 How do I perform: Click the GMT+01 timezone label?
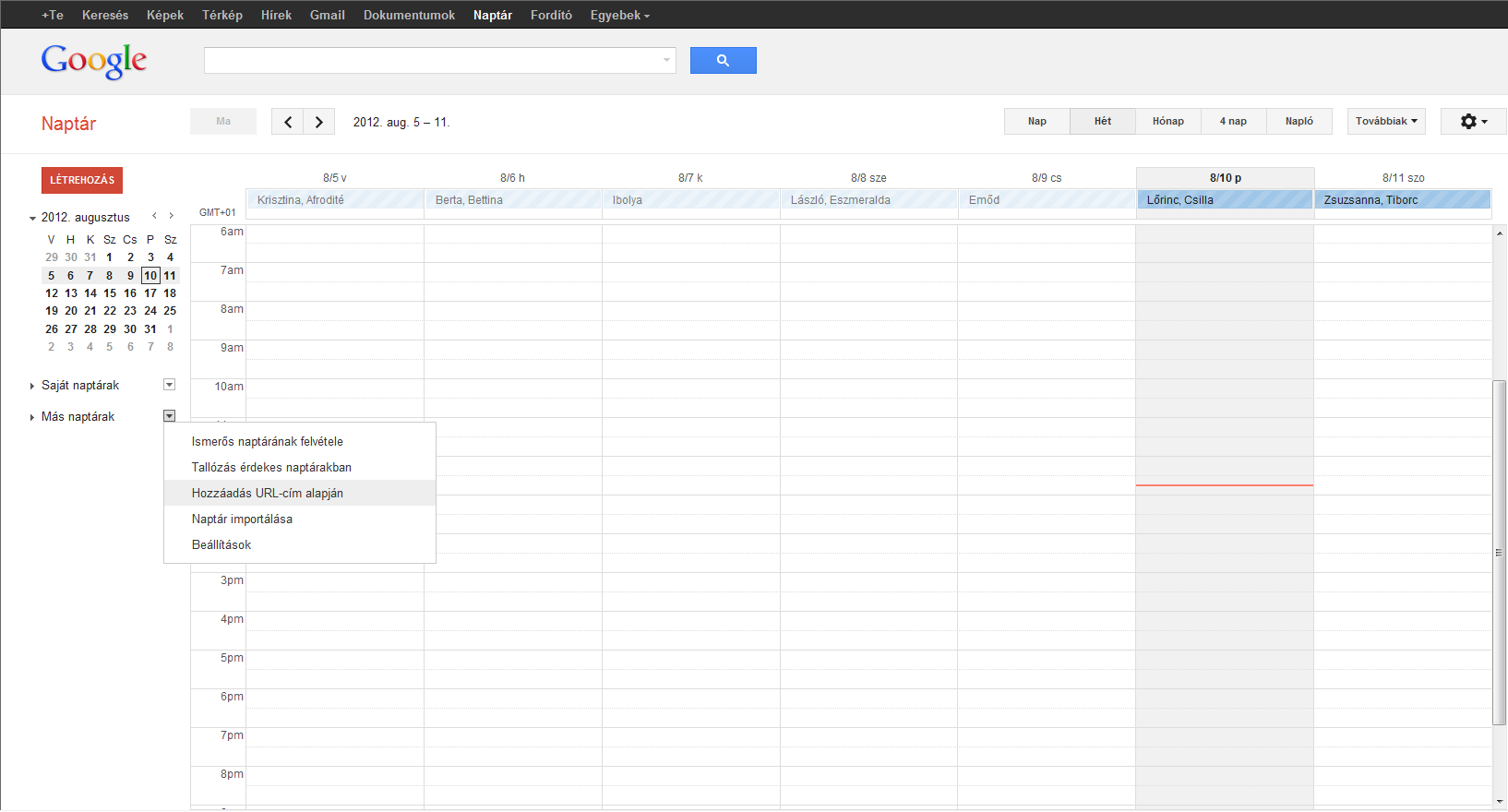(218, 212)
